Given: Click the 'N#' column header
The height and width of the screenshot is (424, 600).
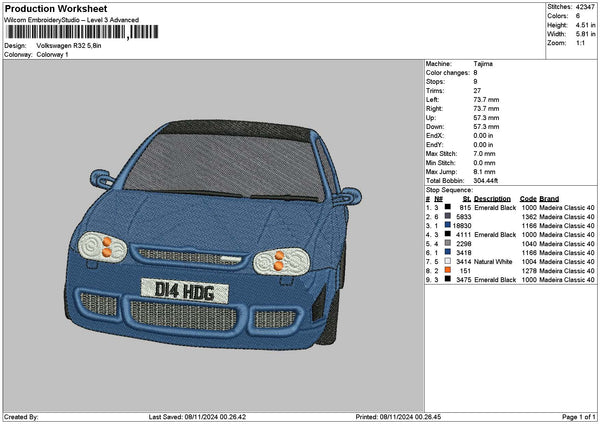Looking at the screenshot, I should (439, 199).
